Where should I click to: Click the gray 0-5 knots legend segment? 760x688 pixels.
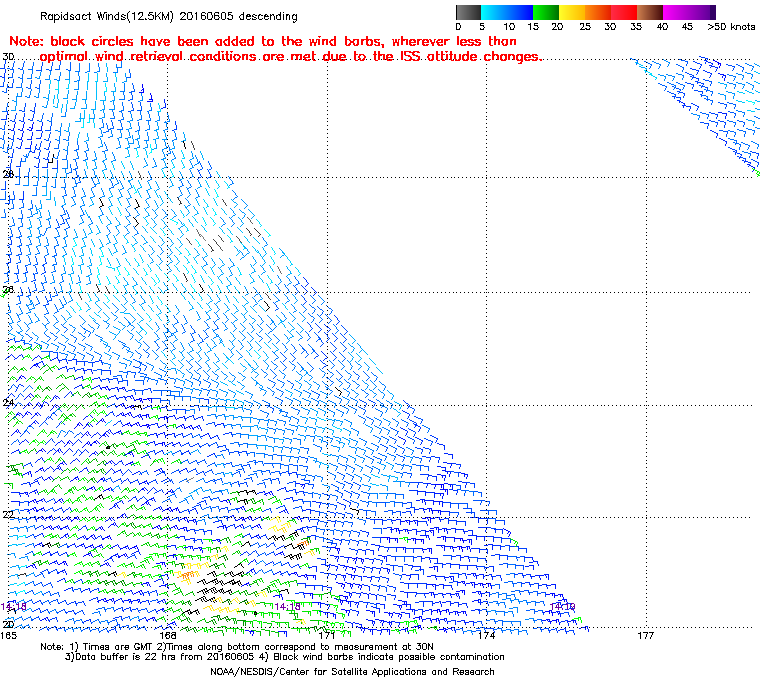(468, 12)
